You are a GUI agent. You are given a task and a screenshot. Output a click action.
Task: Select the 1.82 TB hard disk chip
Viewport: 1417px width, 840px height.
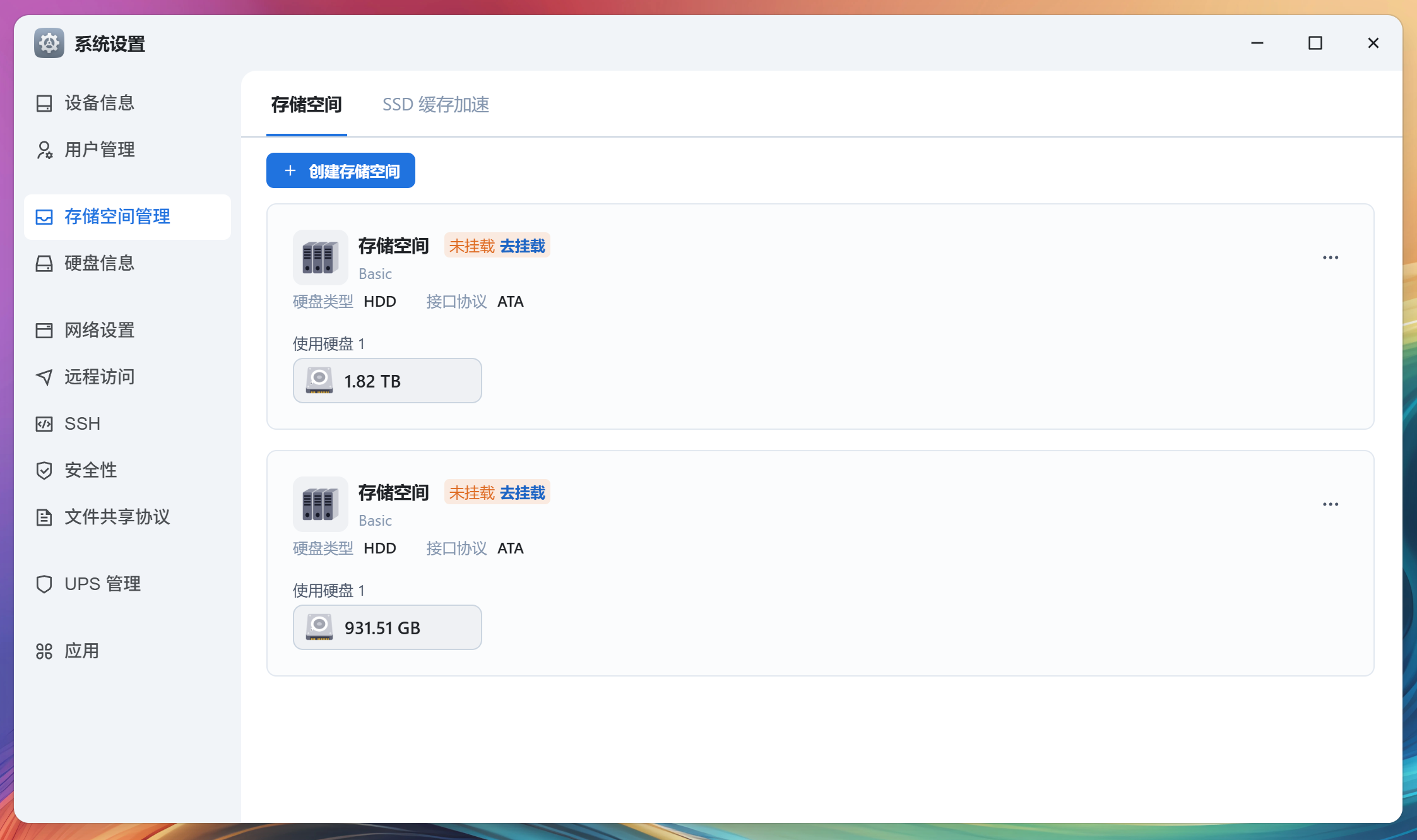coord(387,381)
